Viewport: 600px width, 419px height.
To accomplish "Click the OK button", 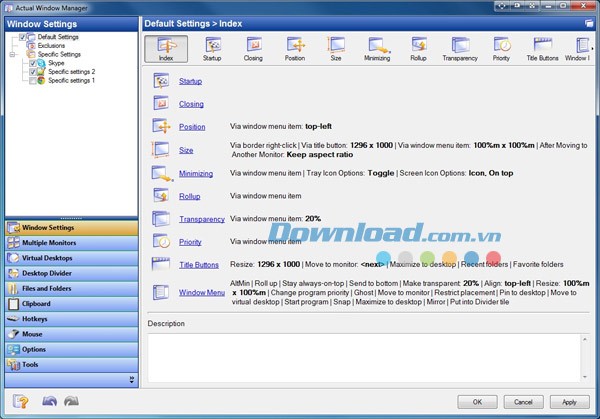I will pyautogui.click(x=477, y=402).
